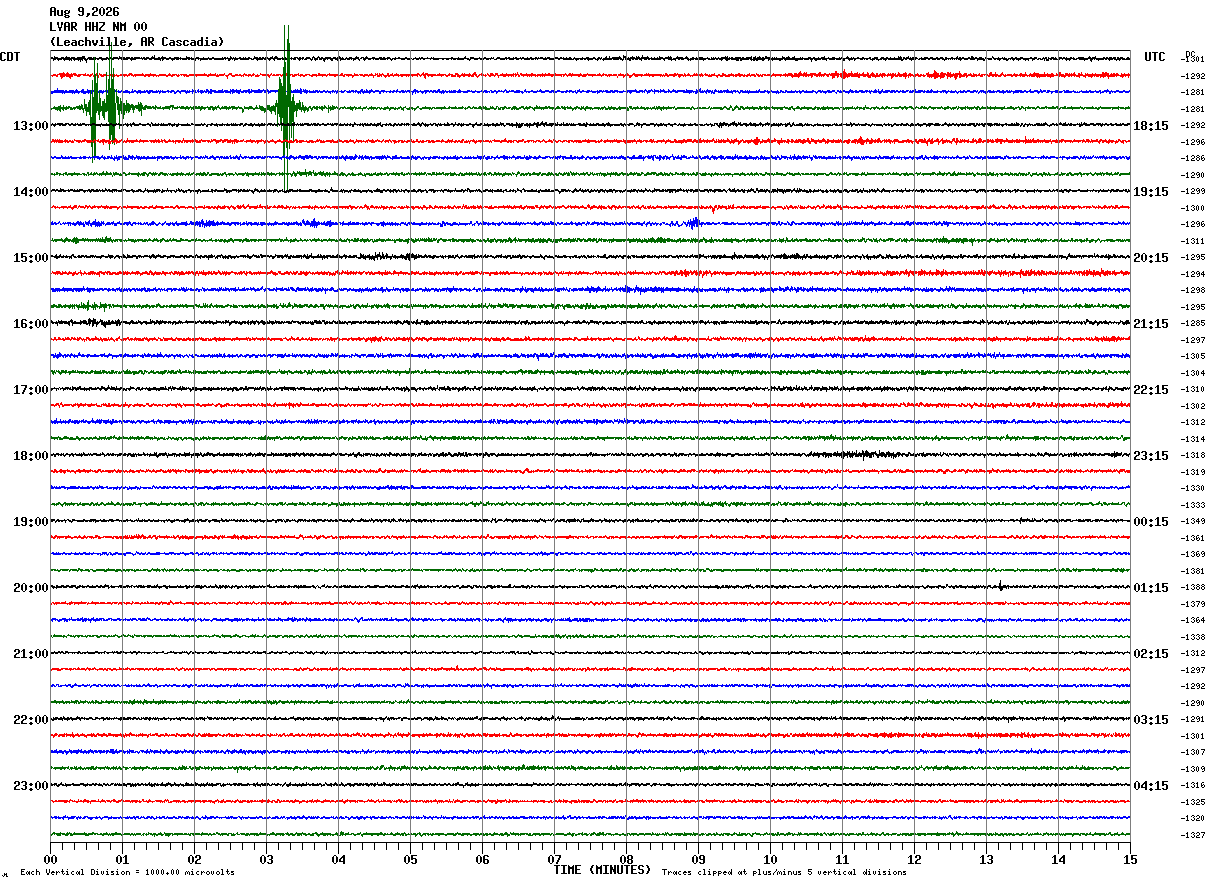
Task: Click the DC offset value -1309
Action: point(1193,769)
